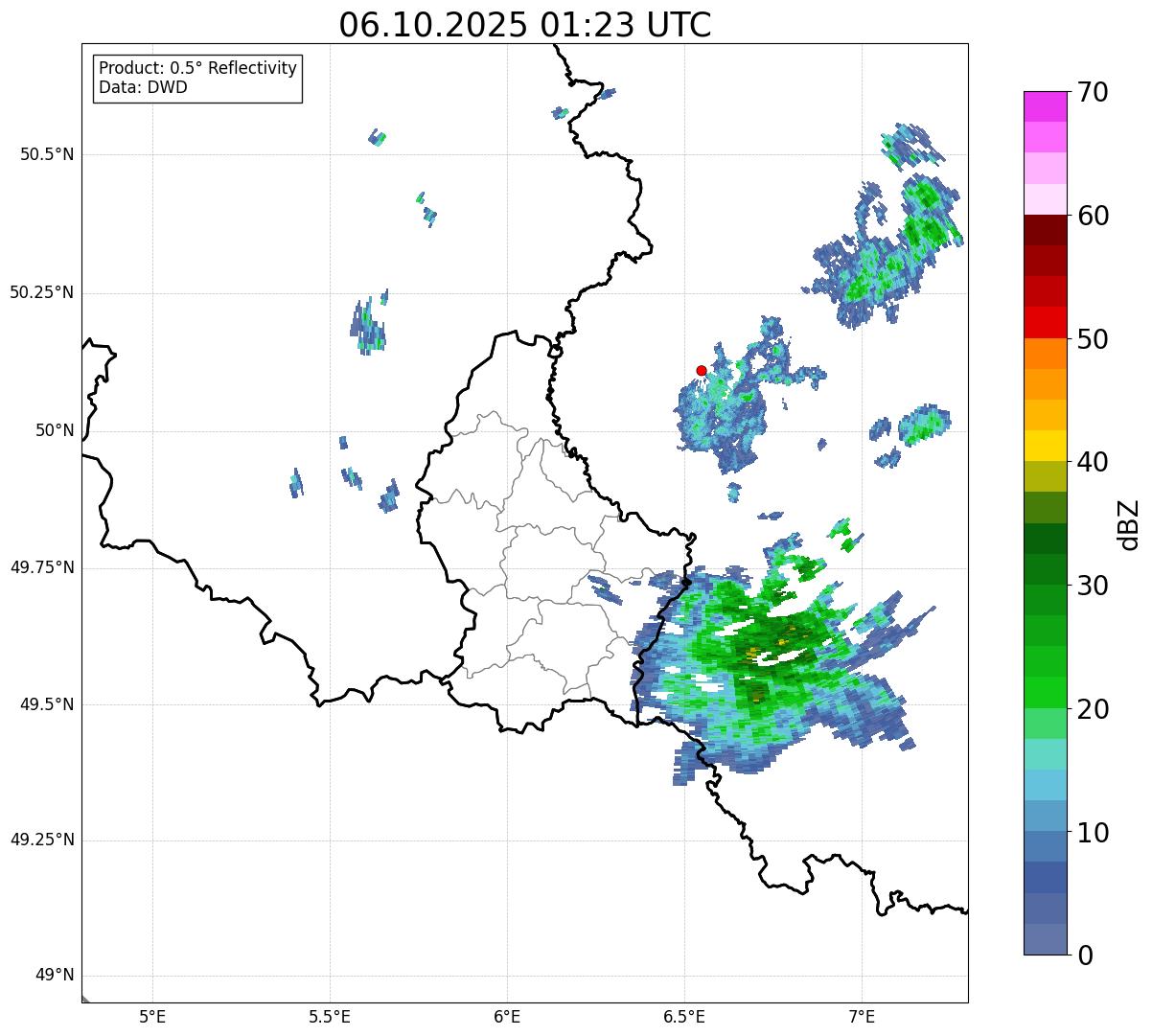Click the 'Data: DWD' text
1152x1036 pixels.
(144, 88)
